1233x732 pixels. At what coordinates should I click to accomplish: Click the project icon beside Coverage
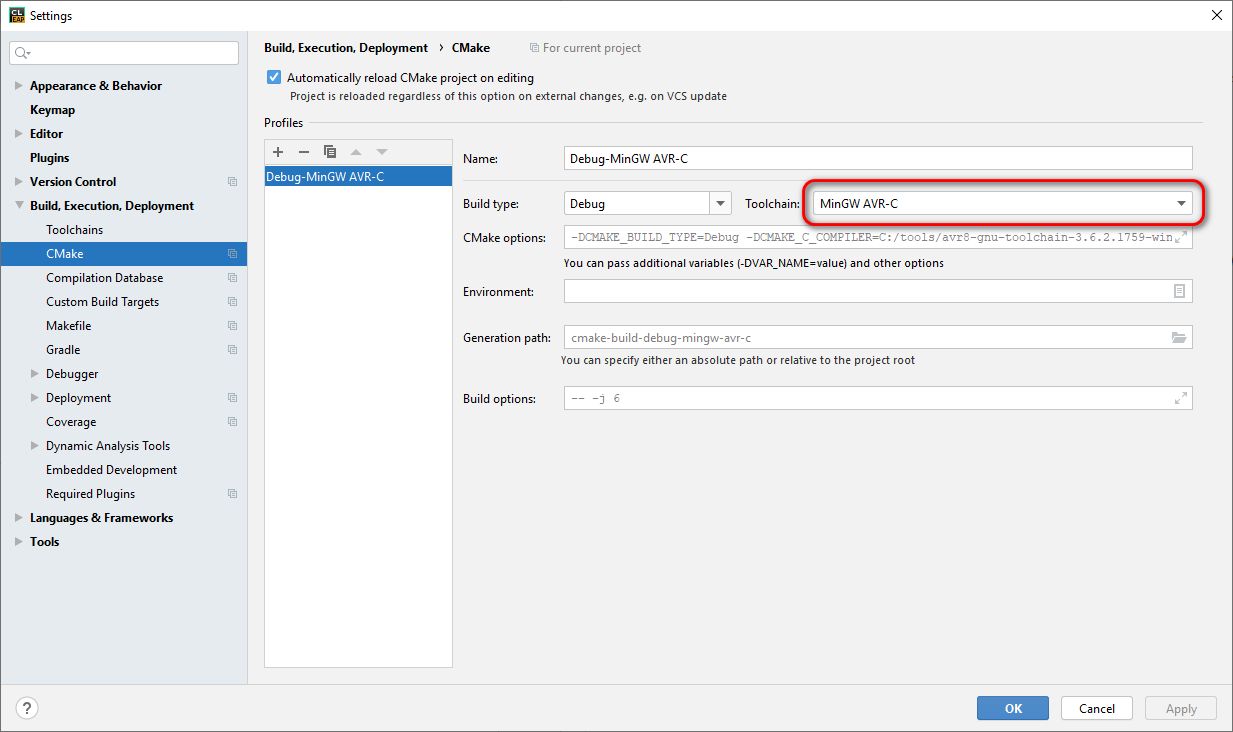pos(232,422)
